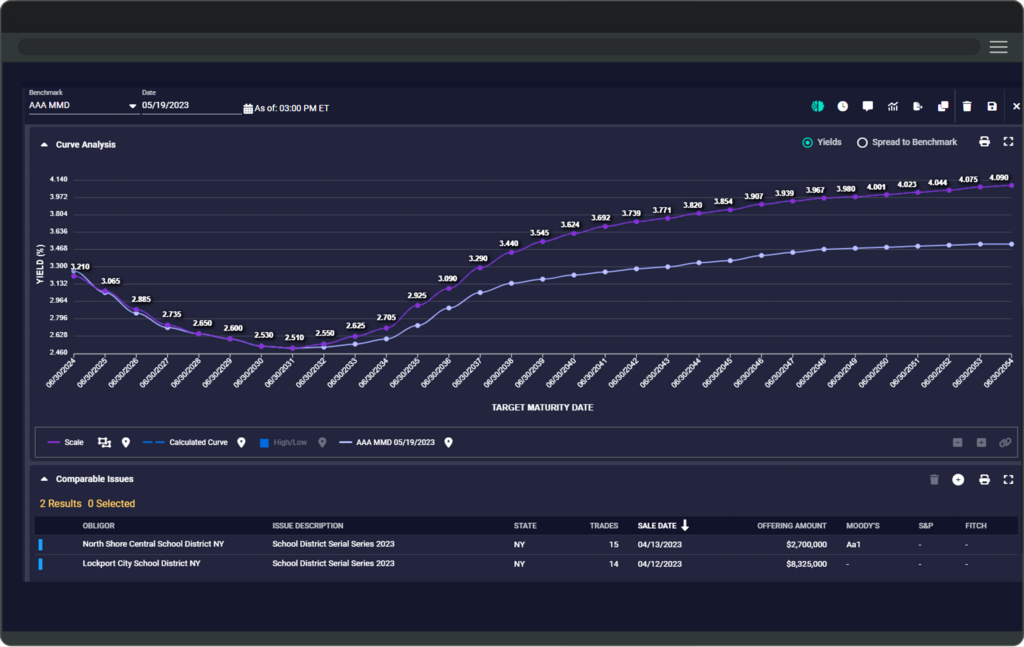
Task: Export data via the document-export icon
Action: [x=917, y=105]
